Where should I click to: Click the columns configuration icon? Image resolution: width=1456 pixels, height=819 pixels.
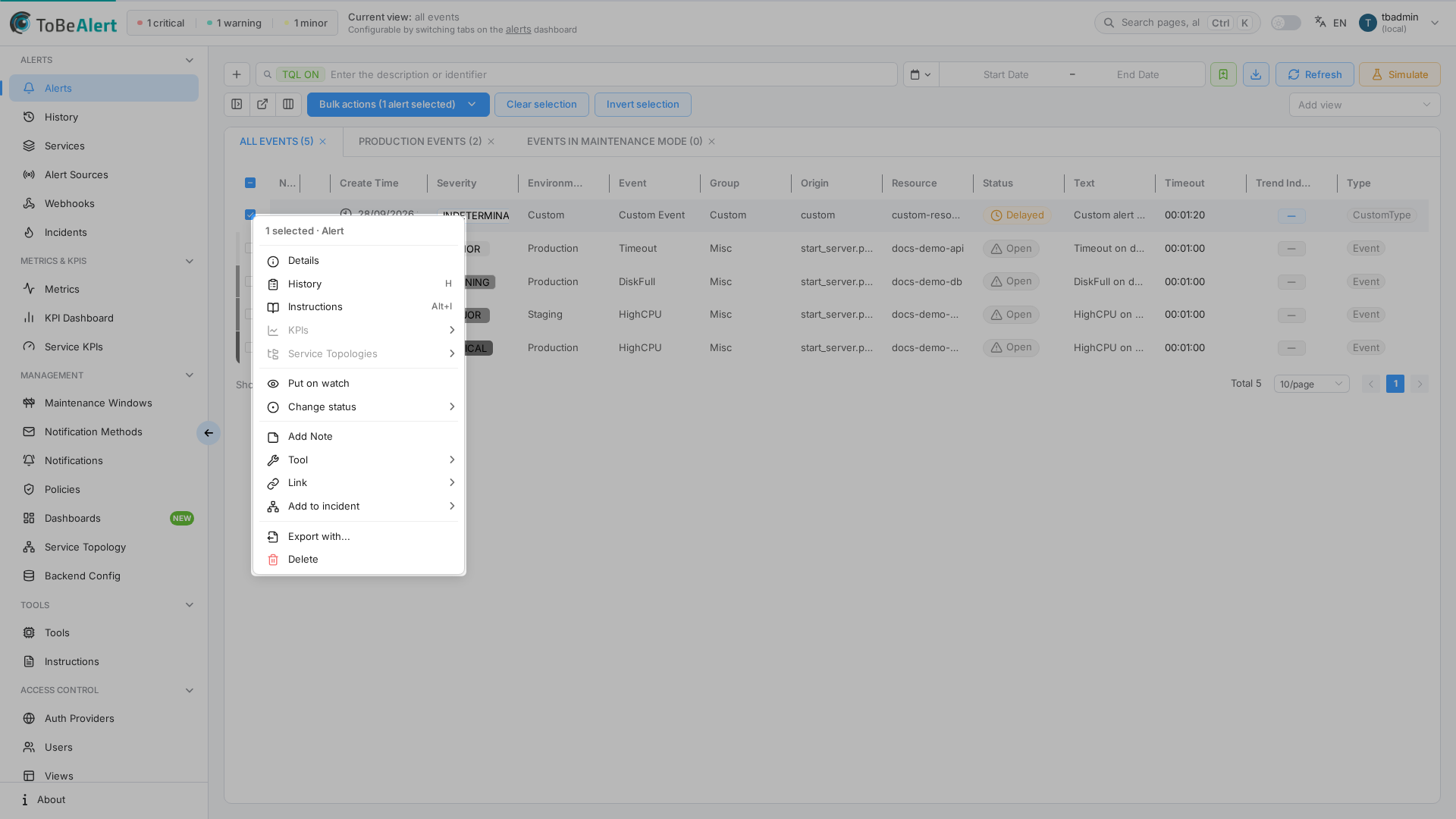click(288, 105)
